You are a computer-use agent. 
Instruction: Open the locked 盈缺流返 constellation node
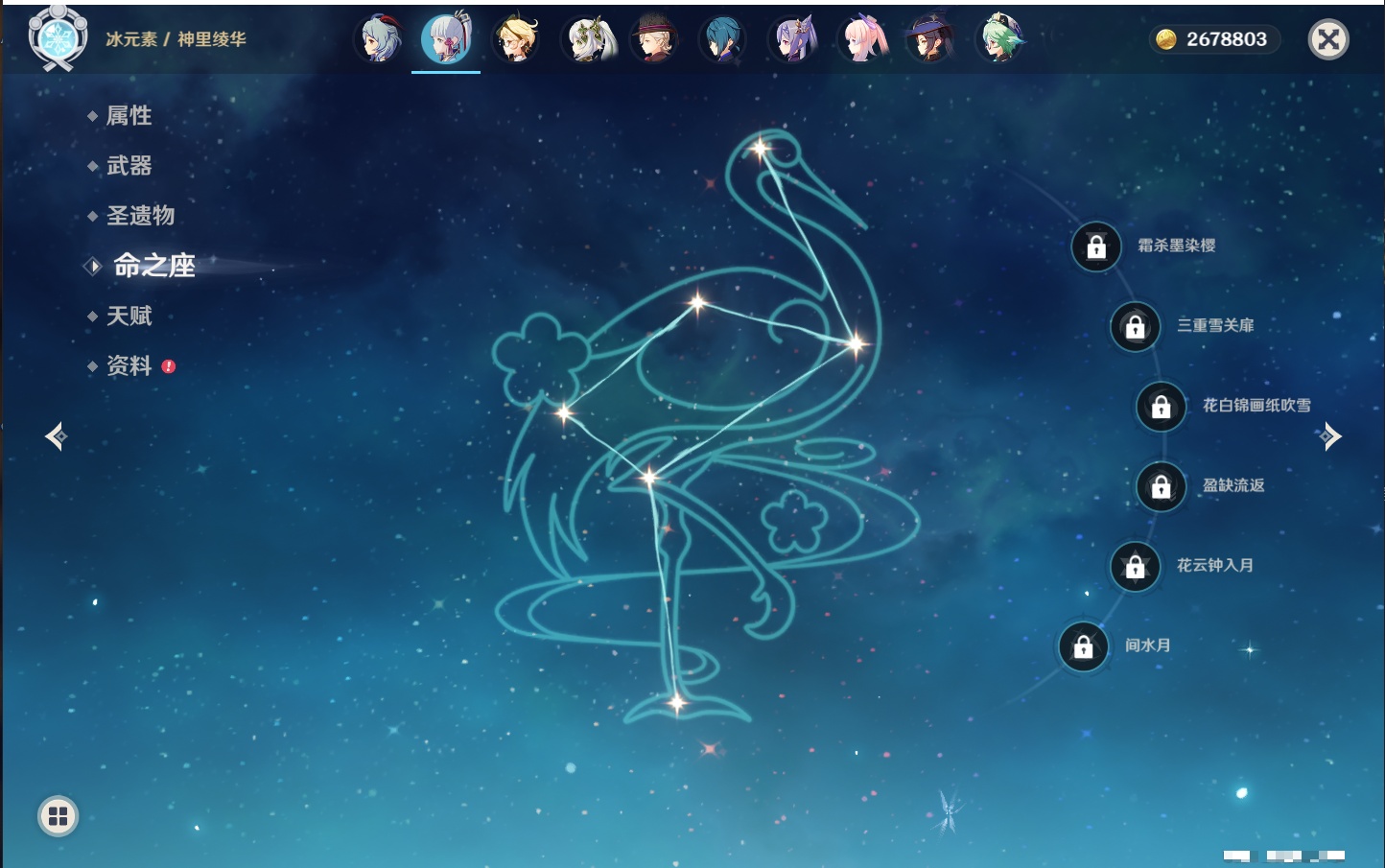[1162, 486]
